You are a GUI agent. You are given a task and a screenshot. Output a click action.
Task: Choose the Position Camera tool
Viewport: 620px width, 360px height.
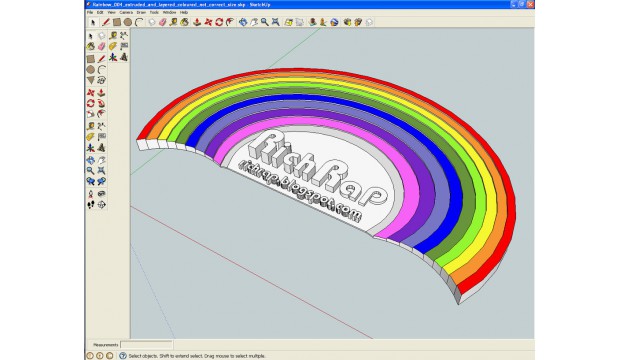(x=91, y=193)
